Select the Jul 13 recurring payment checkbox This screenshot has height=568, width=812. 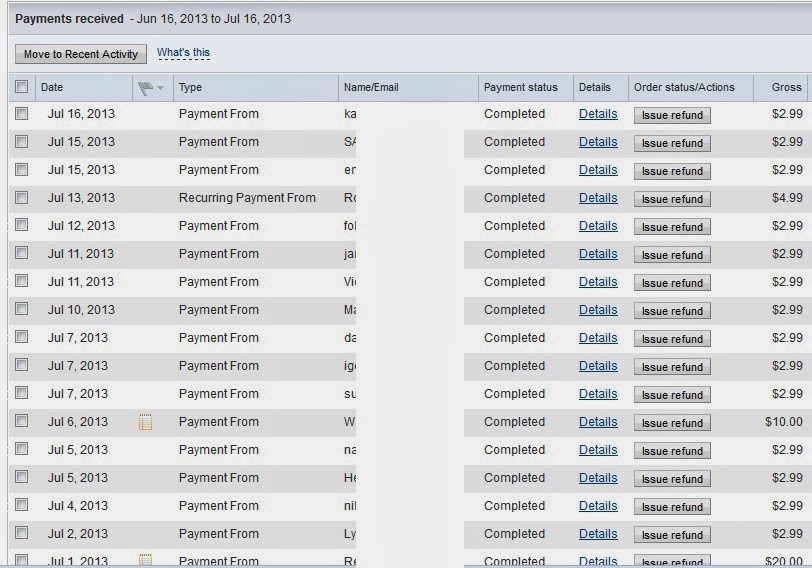[22, 198]
